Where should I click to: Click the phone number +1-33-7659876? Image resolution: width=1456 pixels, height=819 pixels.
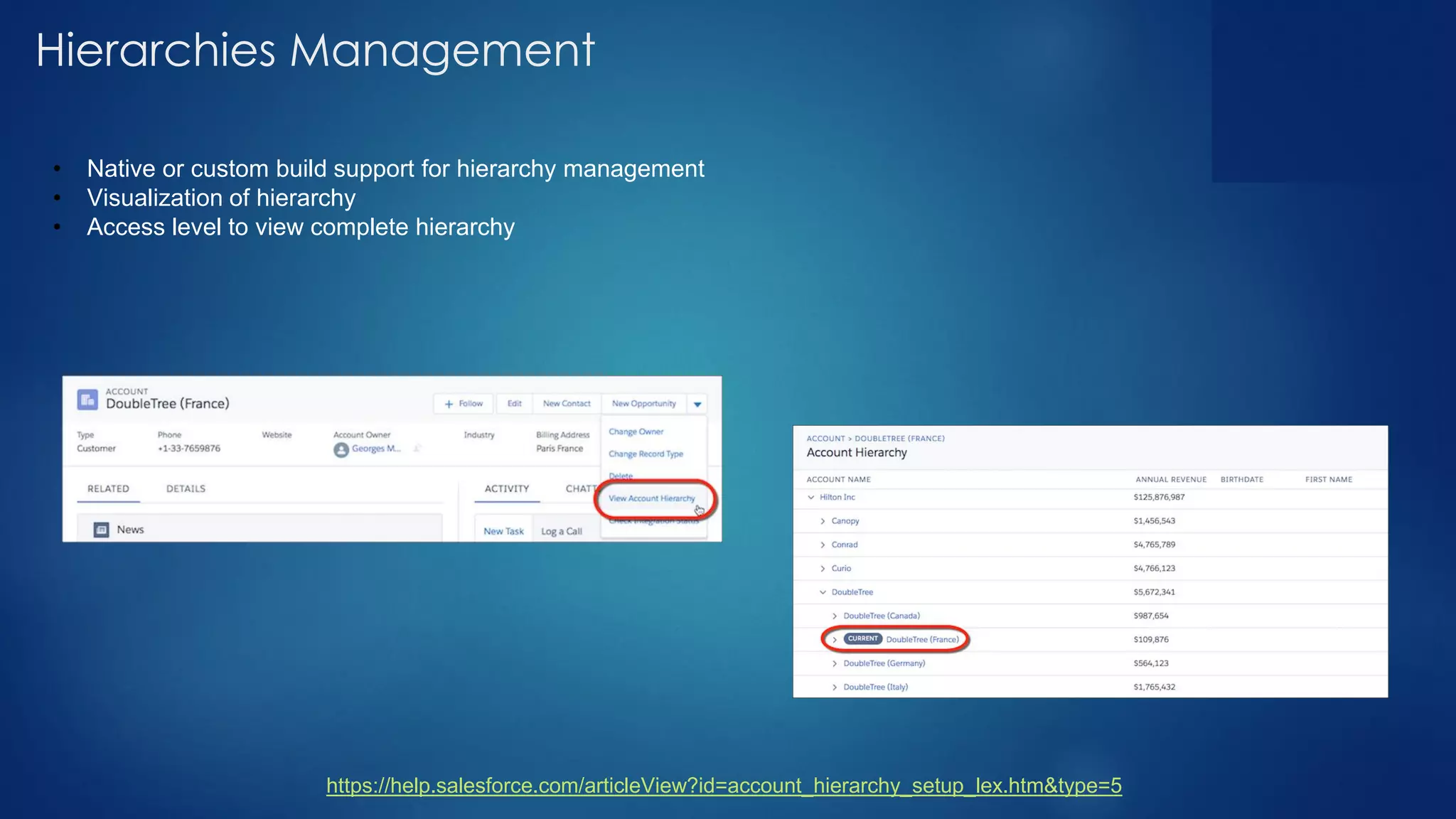coord(189,449)
